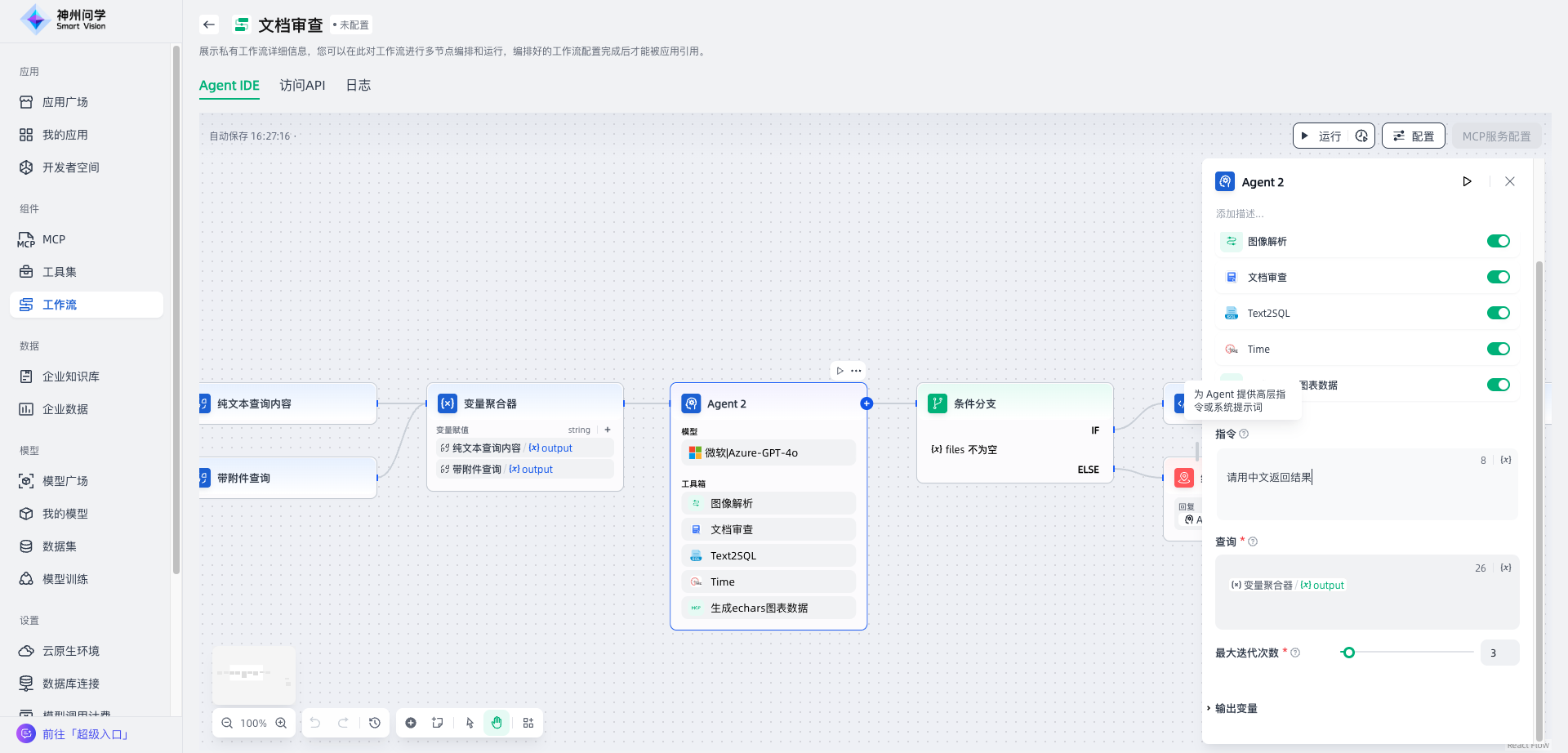Expand the 输出变量 section
The height and width of the screenshot is (753, 1568).
click(x=1235, y=708)
